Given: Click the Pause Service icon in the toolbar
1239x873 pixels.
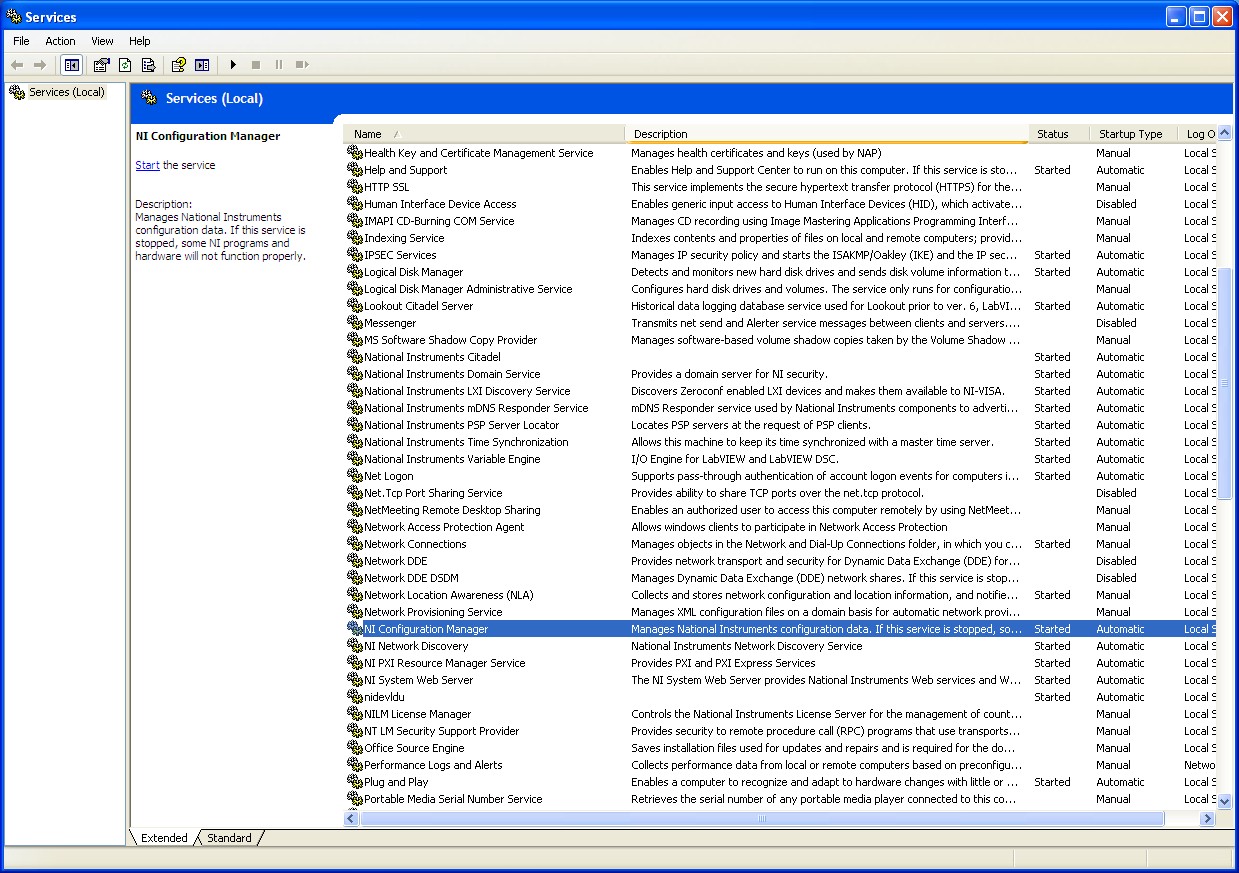Looking at the screenshot, I should pos(279,65).
